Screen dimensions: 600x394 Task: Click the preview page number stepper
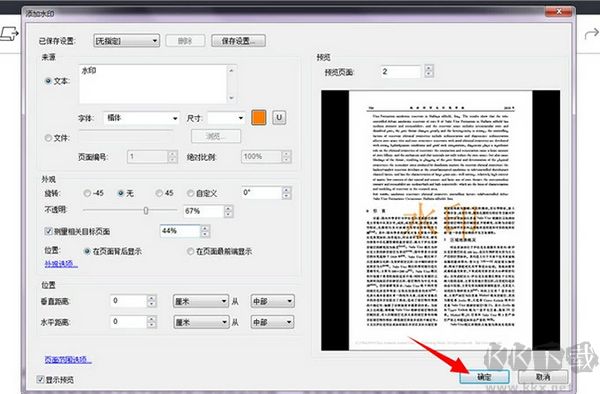(429, 72)
